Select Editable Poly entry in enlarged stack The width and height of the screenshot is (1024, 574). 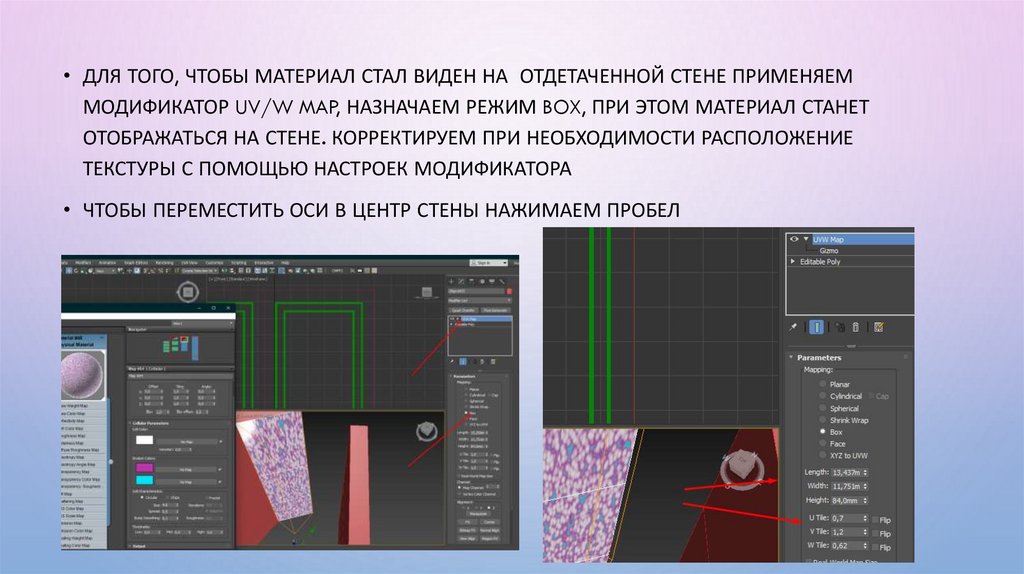point(820,261)
